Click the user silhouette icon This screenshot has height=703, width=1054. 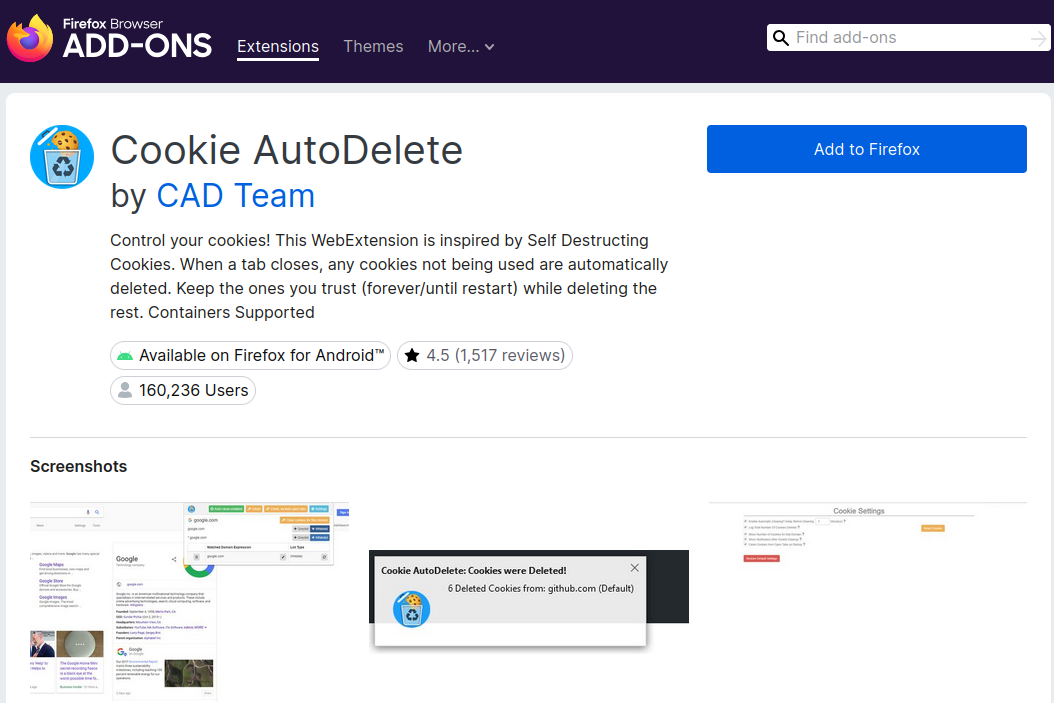125,390
